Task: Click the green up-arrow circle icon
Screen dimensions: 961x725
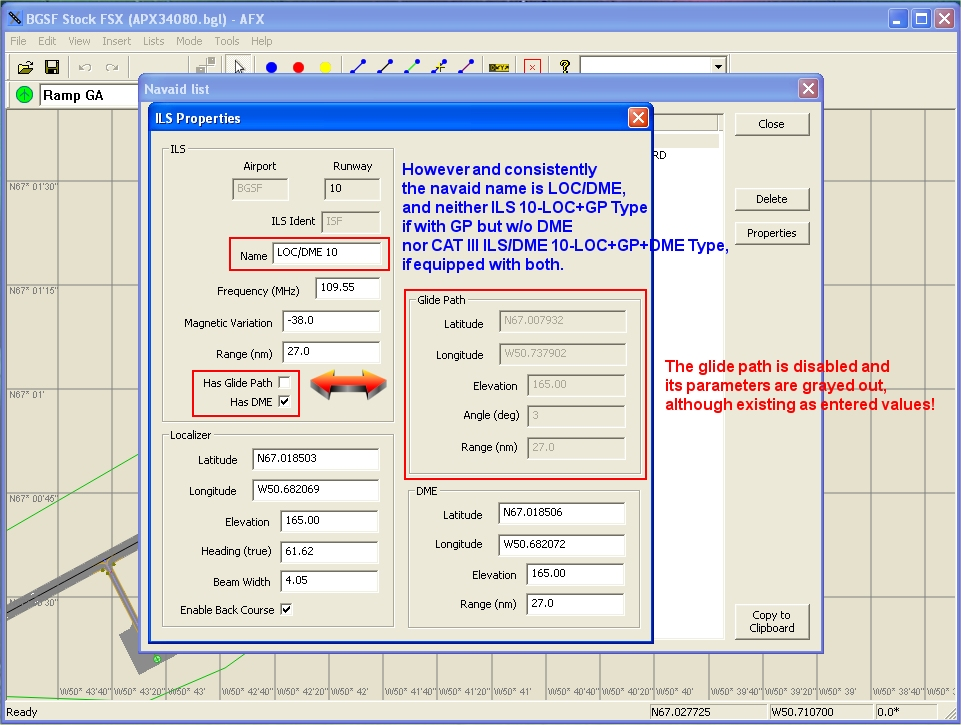Action: (24, 95)
